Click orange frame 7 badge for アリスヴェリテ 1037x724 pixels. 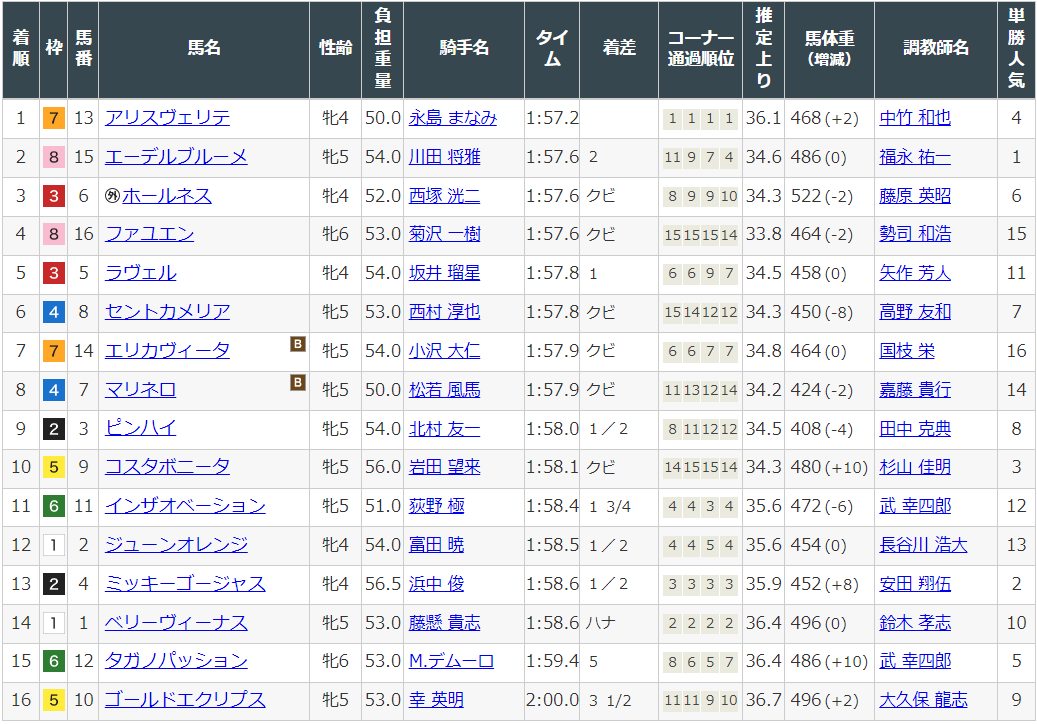click(x=54, y=118)
